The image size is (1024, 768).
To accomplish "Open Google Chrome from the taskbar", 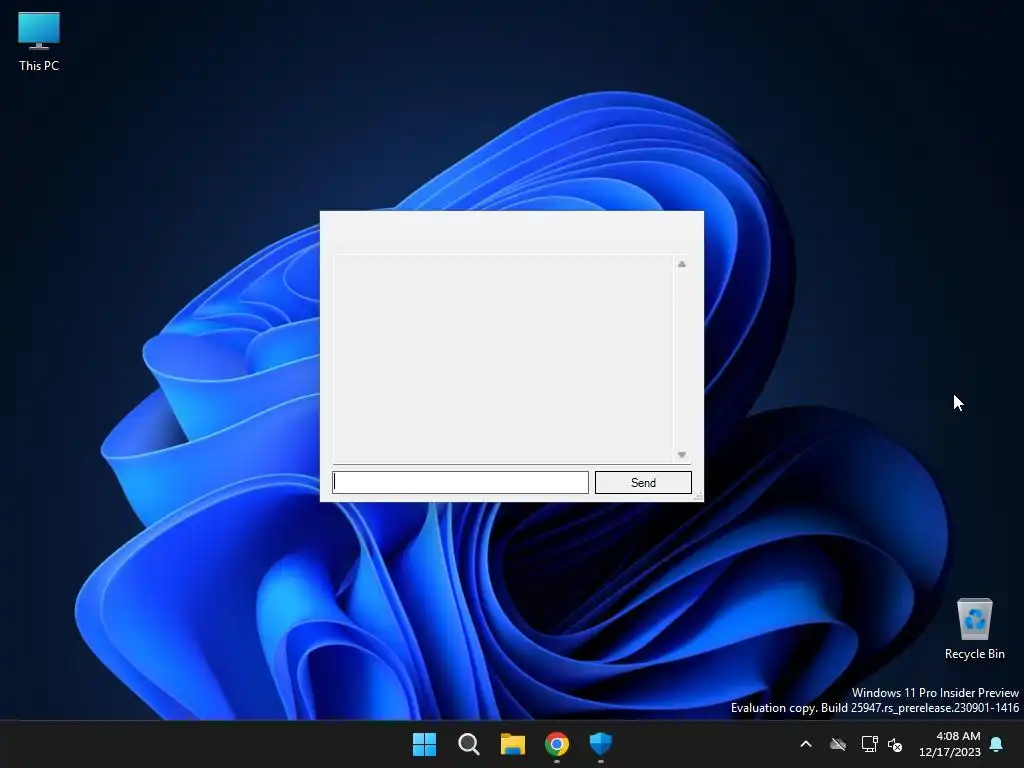I will point(557,744).
